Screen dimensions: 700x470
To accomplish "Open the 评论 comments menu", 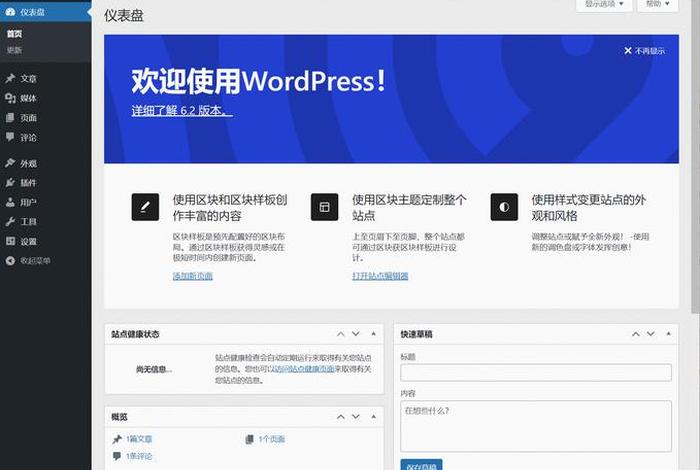I will (x=46, y=137).
